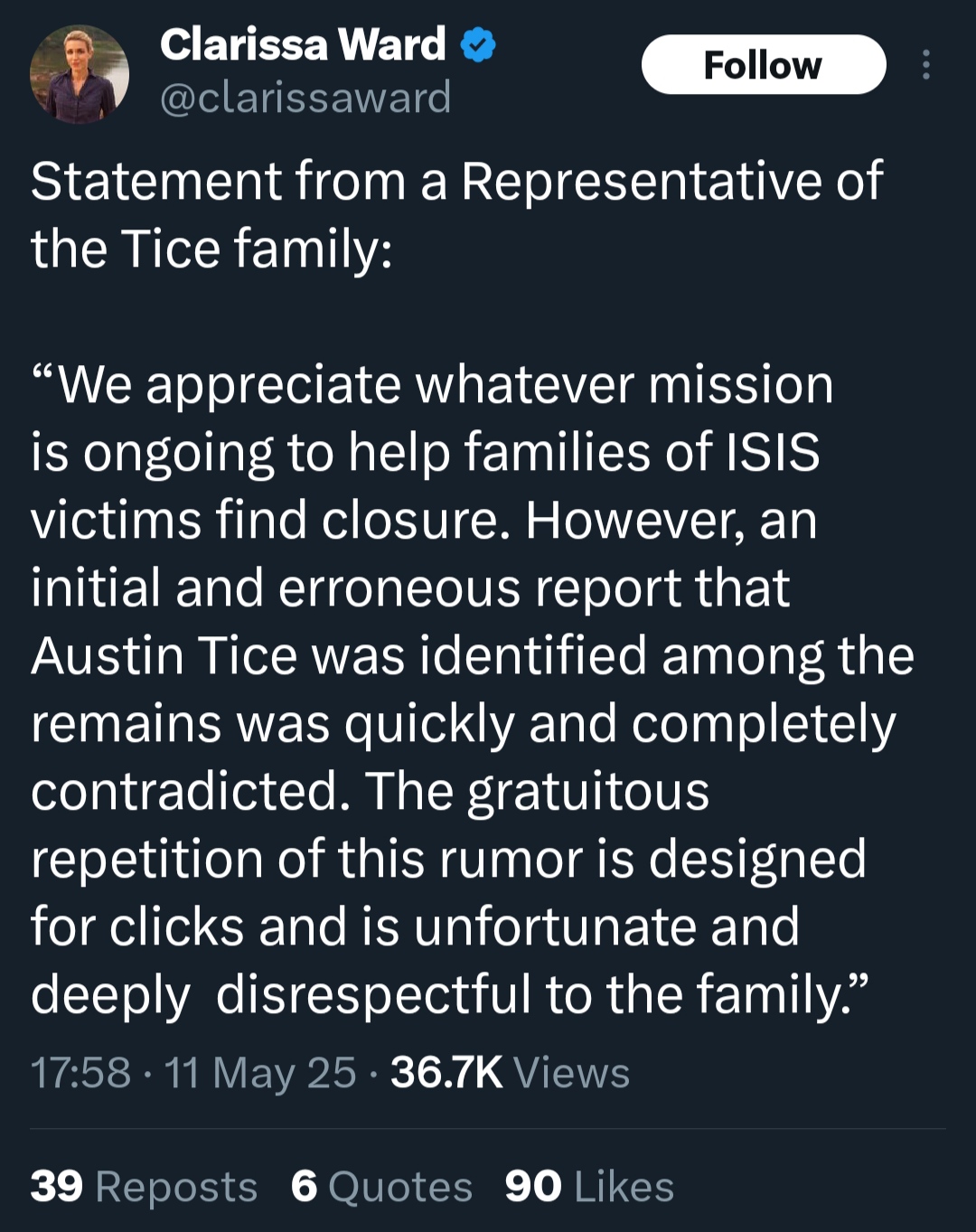Click 'the Tice family:' heading line
This screenshot has height=1232, width=976.
point(211,249)
